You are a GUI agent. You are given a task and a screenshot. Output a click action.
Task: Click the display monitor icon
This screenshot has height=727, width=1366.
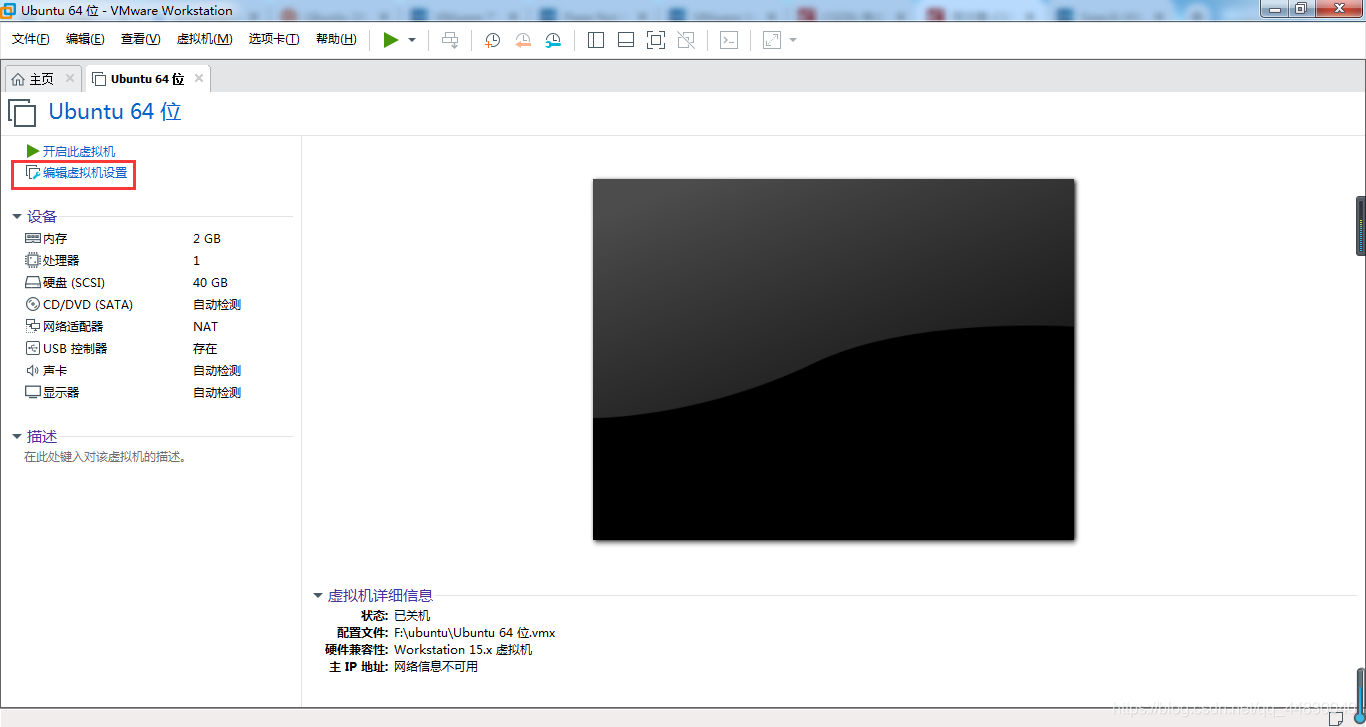(x=33, y=393)
